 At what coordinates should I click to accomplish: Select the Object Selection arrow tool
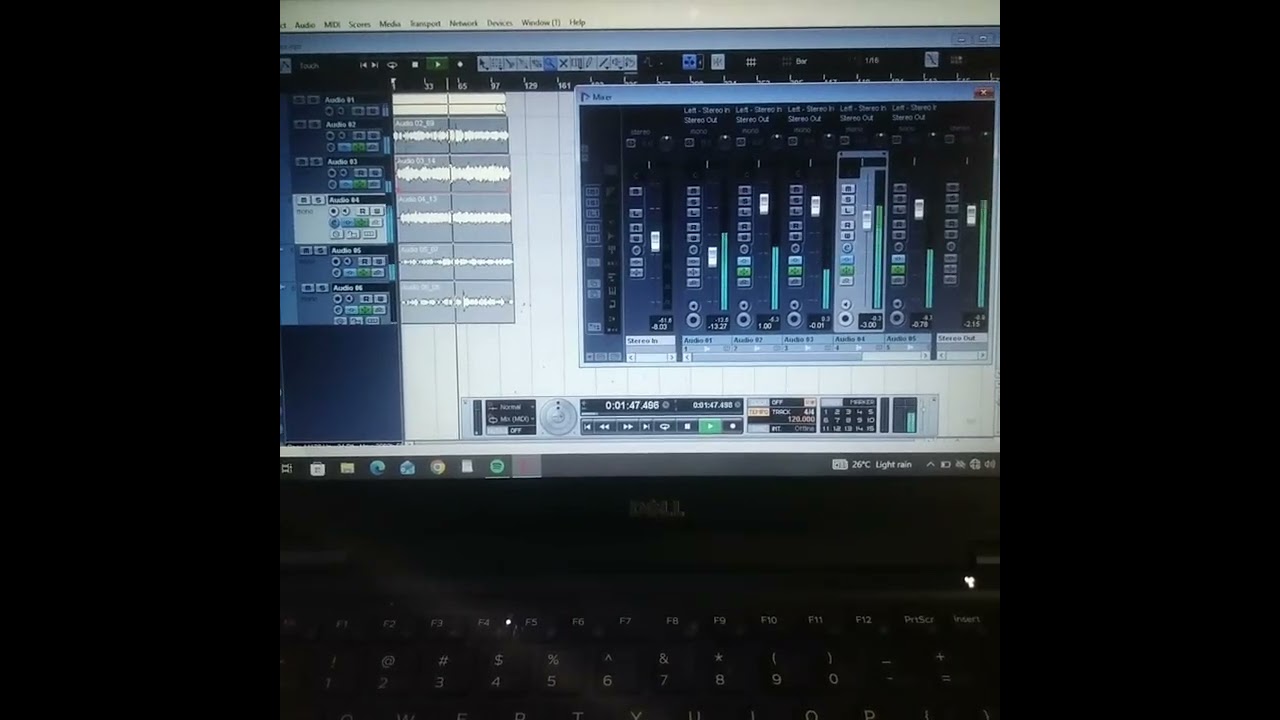(483, 64)
